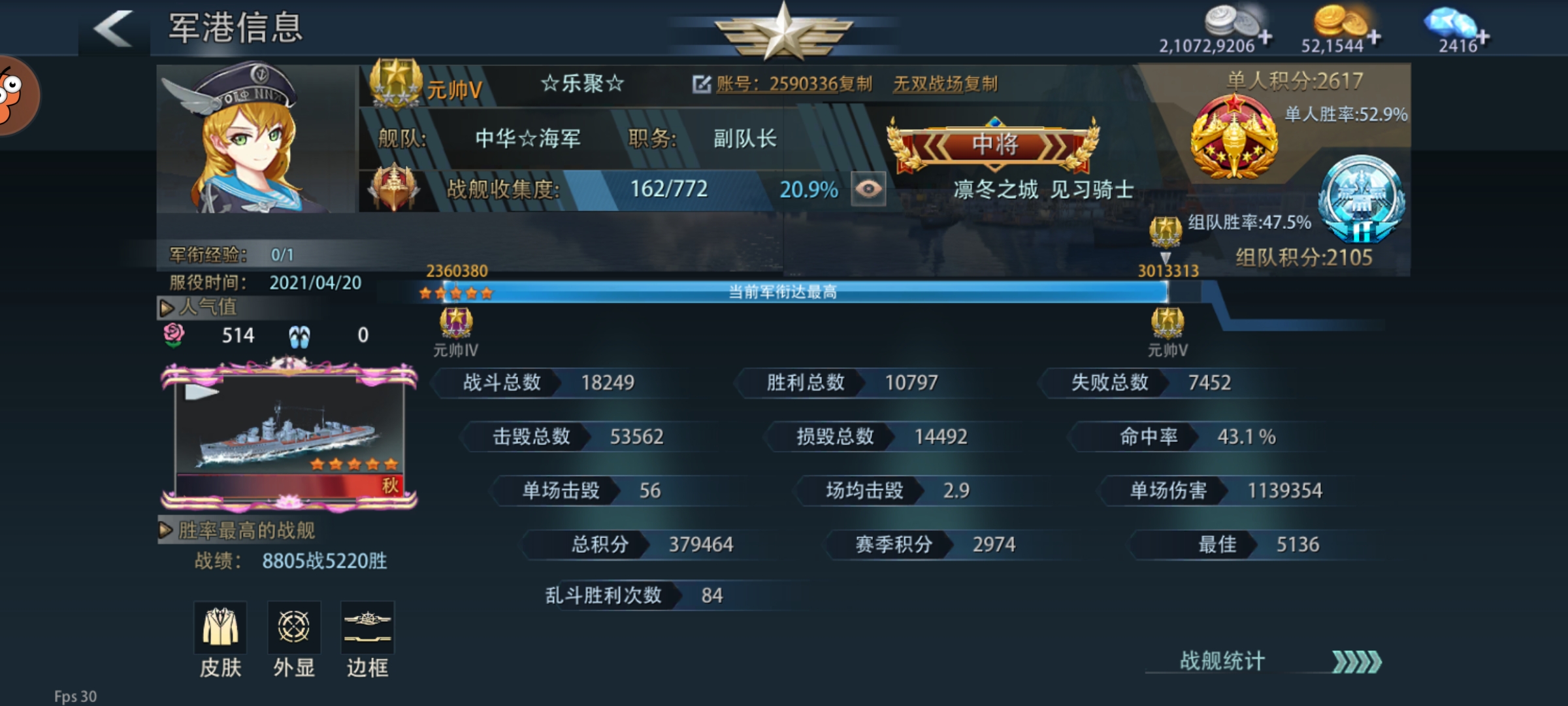Click the edit account name icon

[702, 84]
